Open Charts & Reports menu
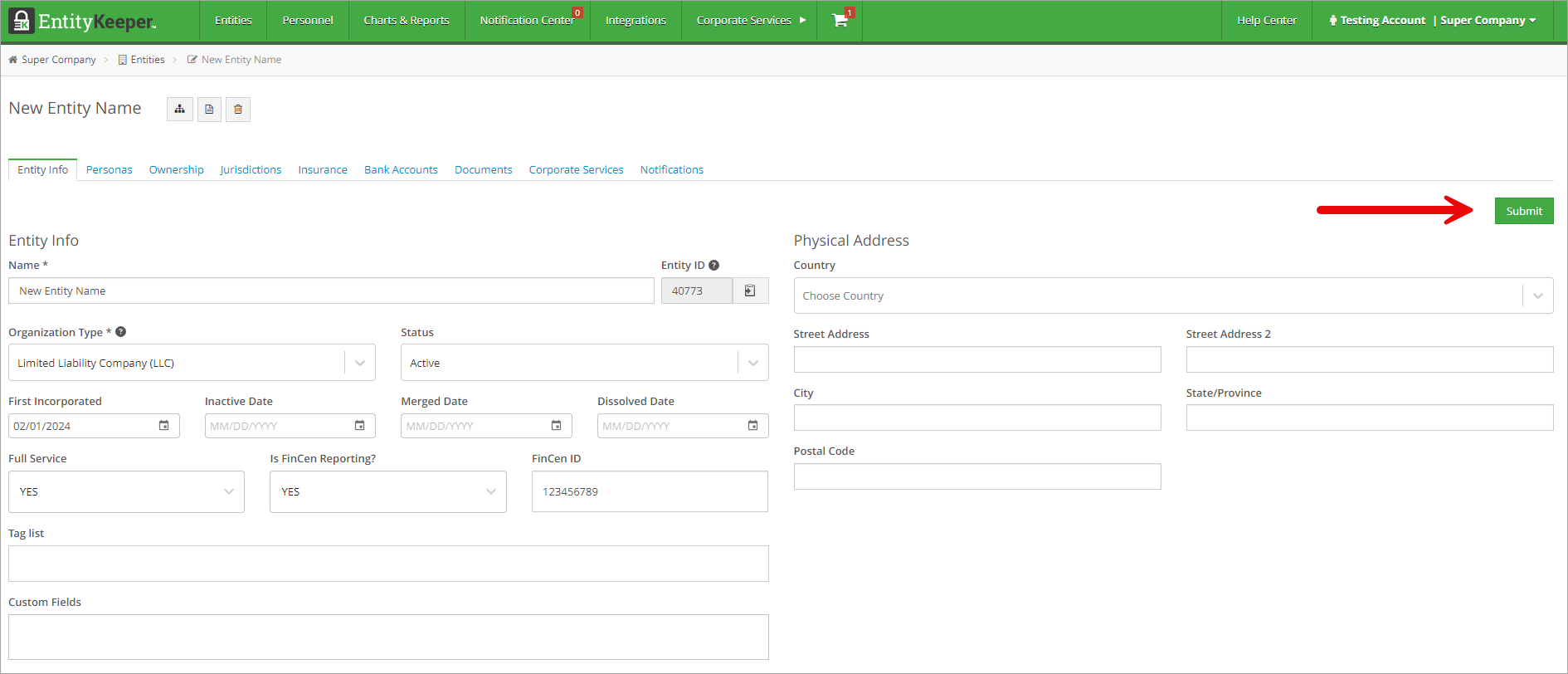 tap(407, 20)
